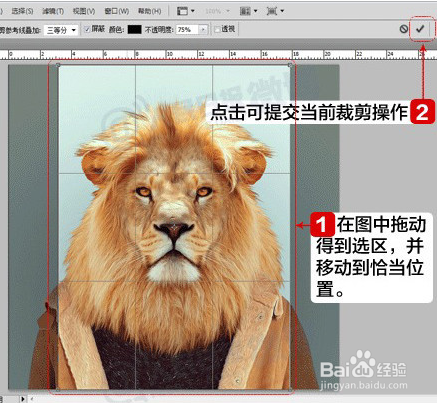This screenshot has height=403, width=437.
Task: Open the 滤镜(T) menu
Action: tap(53, 11)
